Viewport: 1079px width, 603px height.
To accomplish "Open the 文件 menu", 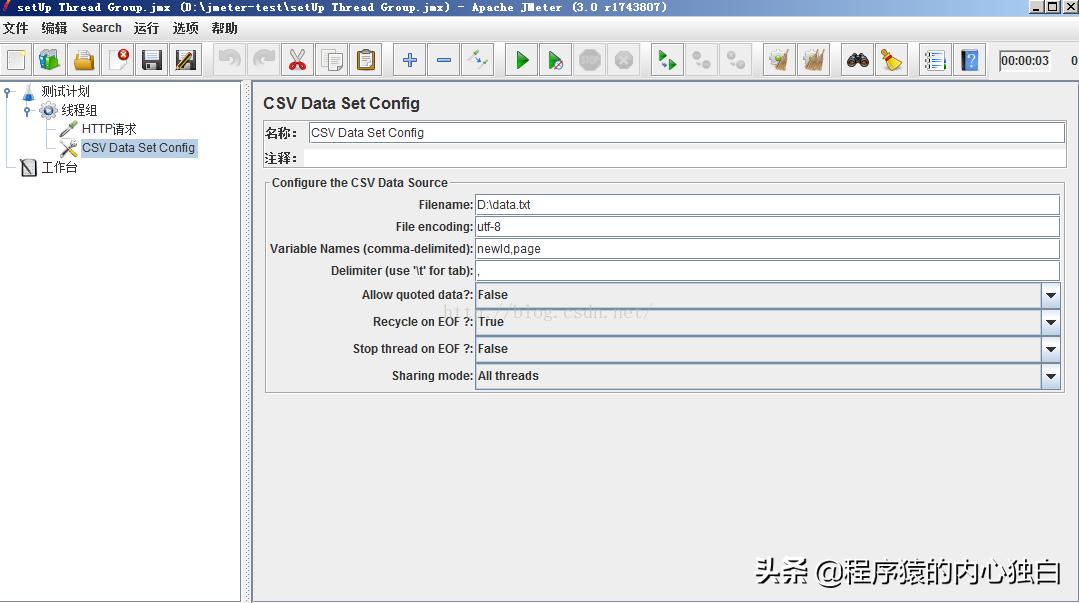I will (x=16, y=28).
